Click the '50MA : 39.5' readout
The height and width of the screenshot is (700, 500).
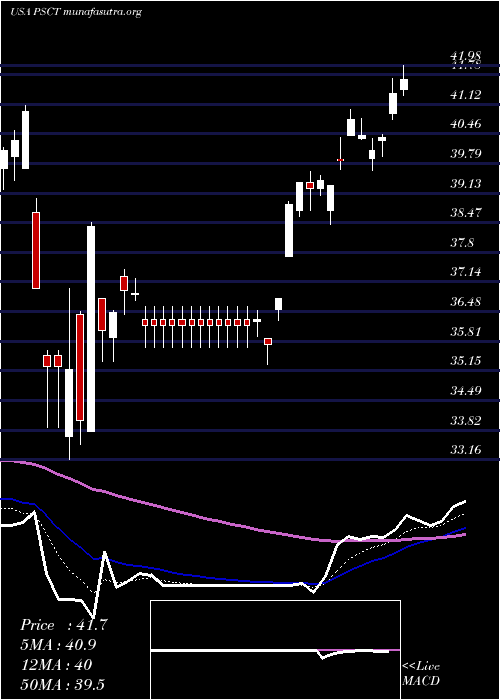click(x=62, y=684)
